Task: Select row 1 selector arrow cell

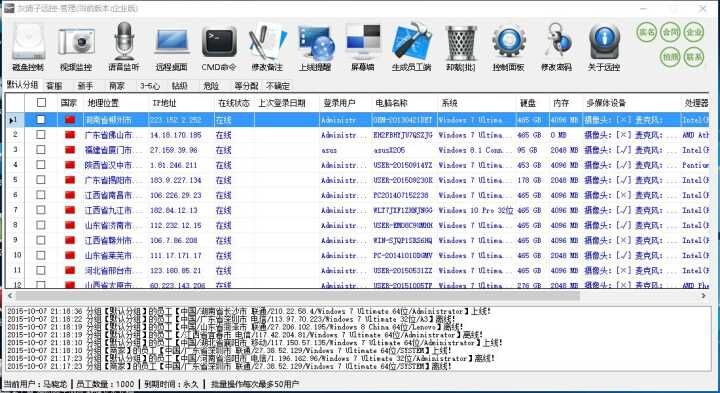Action: click(14, 120)
